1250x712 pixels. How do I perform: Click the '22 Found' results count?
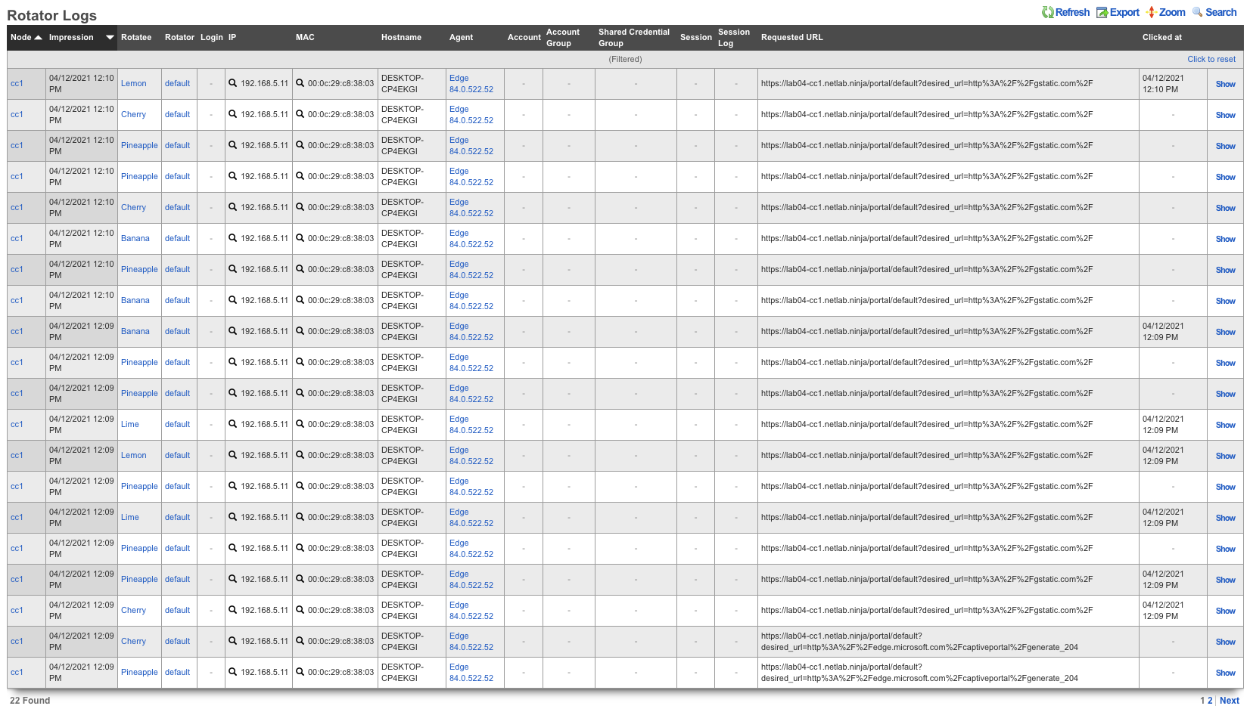point(30,701)
